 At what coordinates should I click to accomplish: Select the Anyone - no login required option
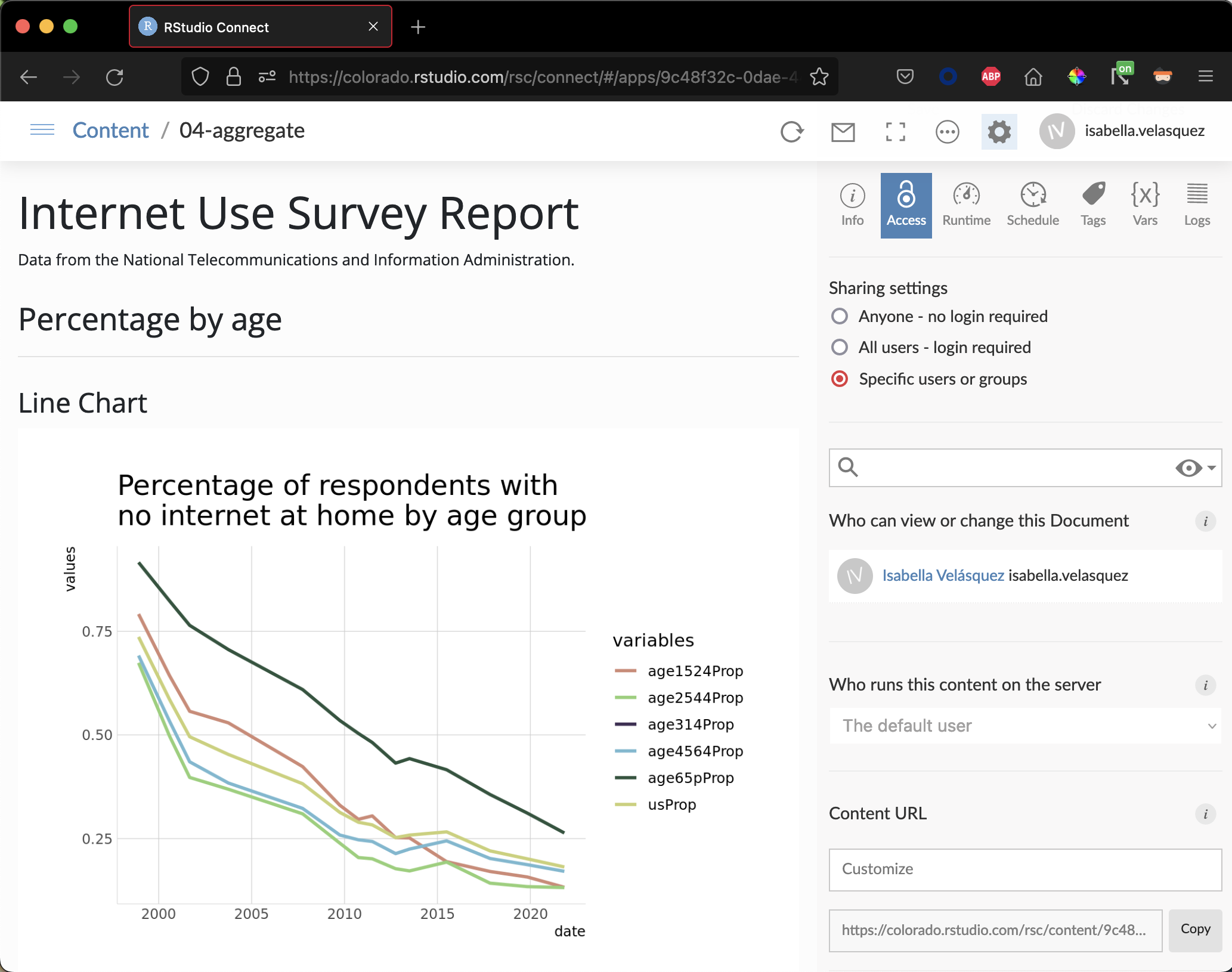(x=840, y=316)
